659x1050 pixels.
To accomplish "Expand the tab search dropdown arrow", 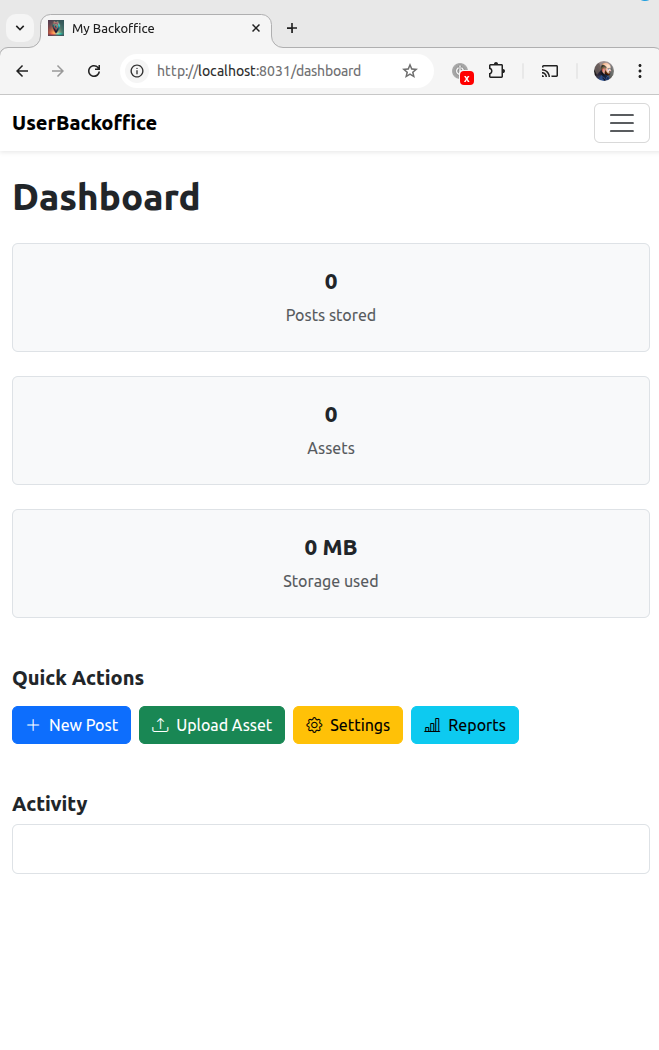I will [x=20, y=28].
